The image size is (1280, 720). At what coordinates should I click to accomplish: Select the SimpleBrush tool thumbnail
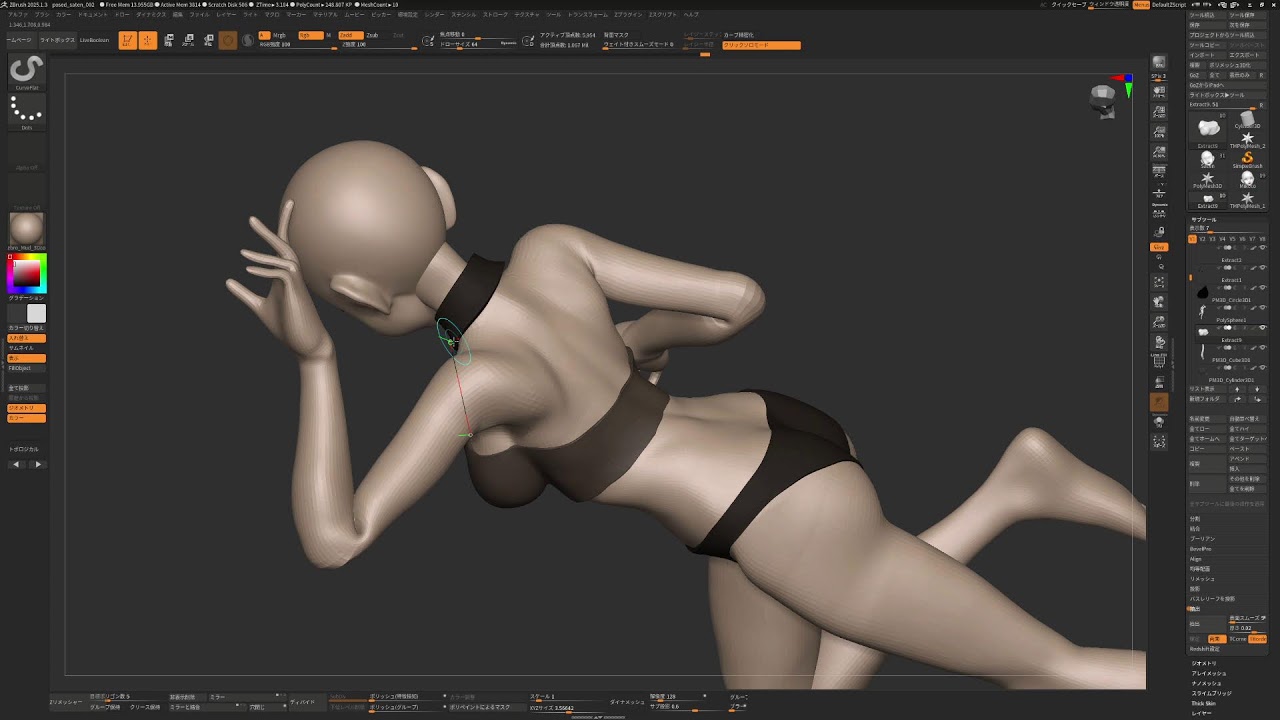1247,159
